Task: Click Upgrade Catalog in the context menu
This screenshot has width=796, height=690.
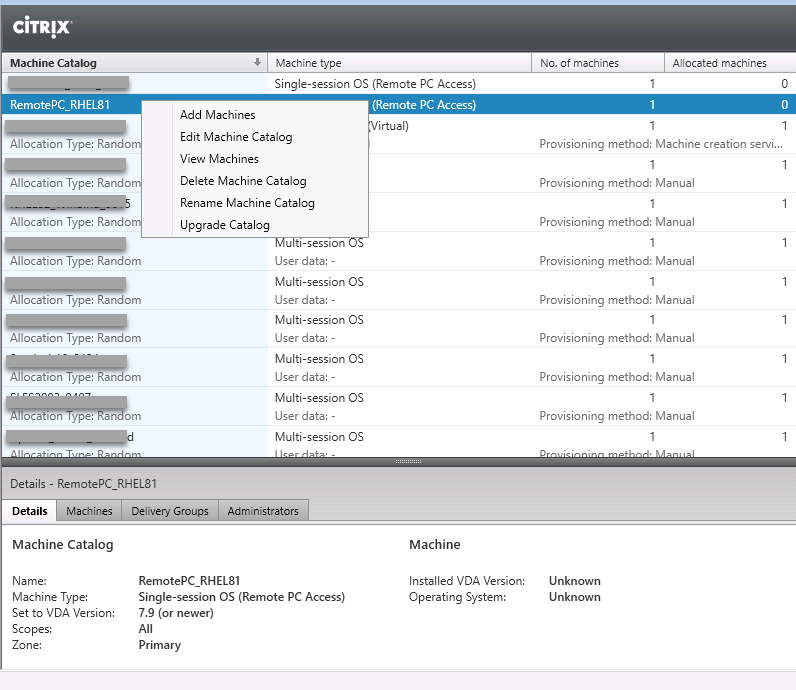Action: click(224, 225)
